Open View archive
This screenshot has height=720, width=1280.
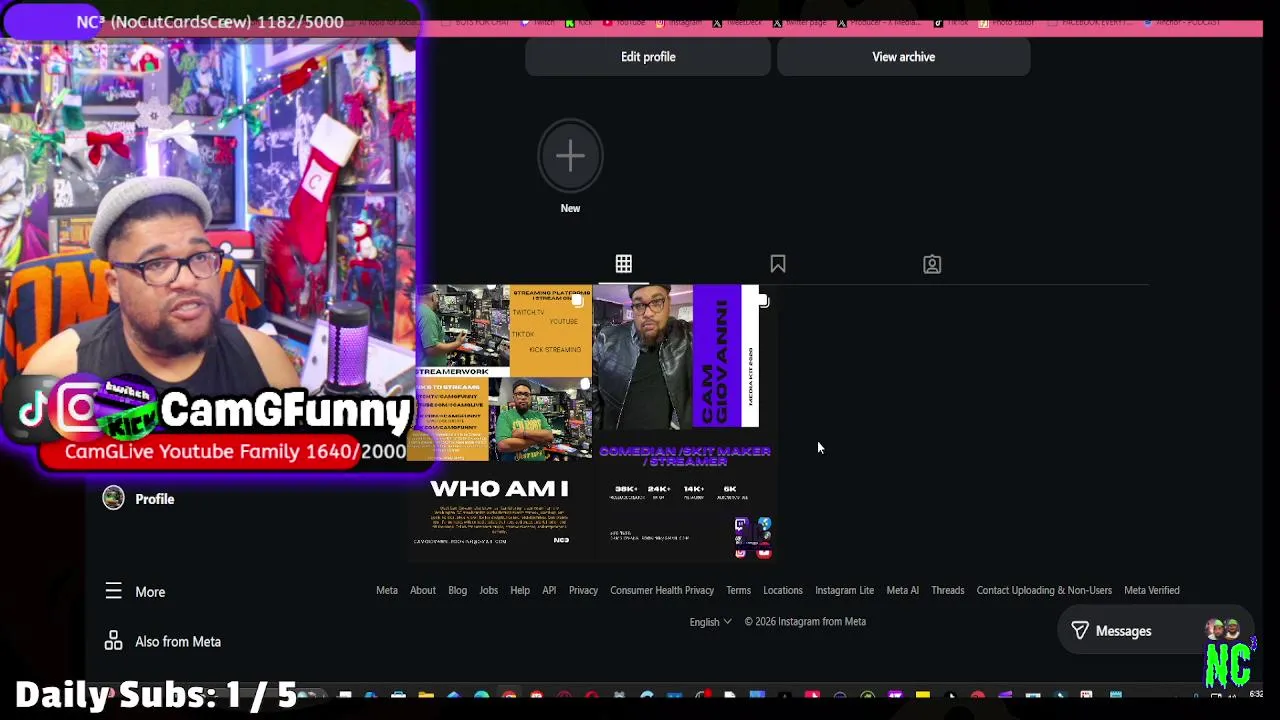pyautogui.click(x=903, y=57)
